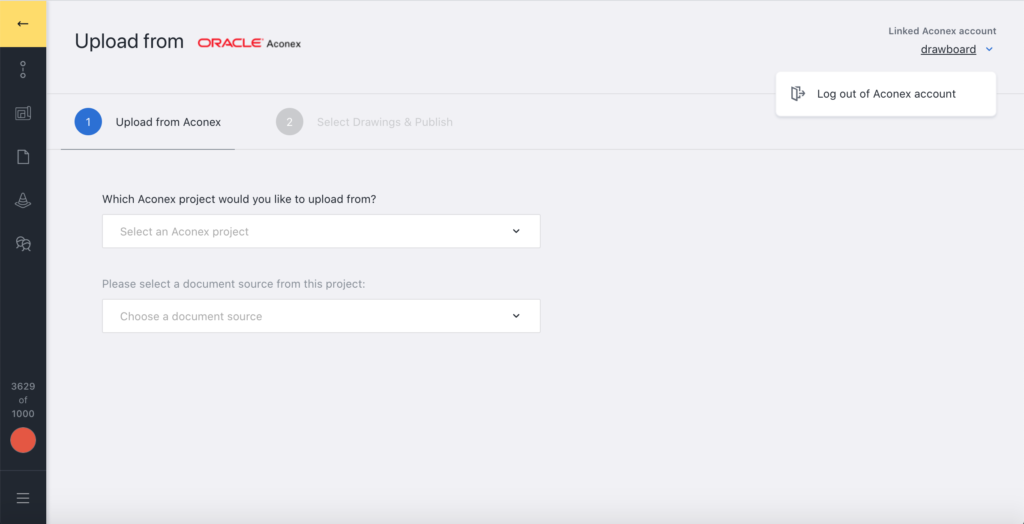Open the chat bubbles icon in sidebar

23,244
